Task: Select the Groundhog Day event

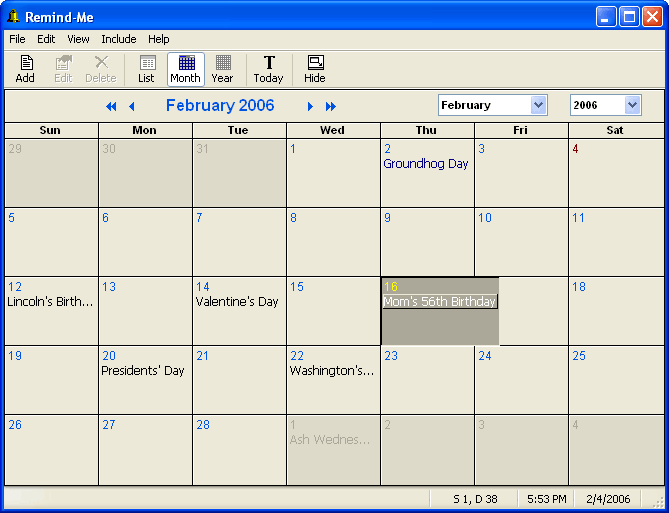Action: coord(425,164)
